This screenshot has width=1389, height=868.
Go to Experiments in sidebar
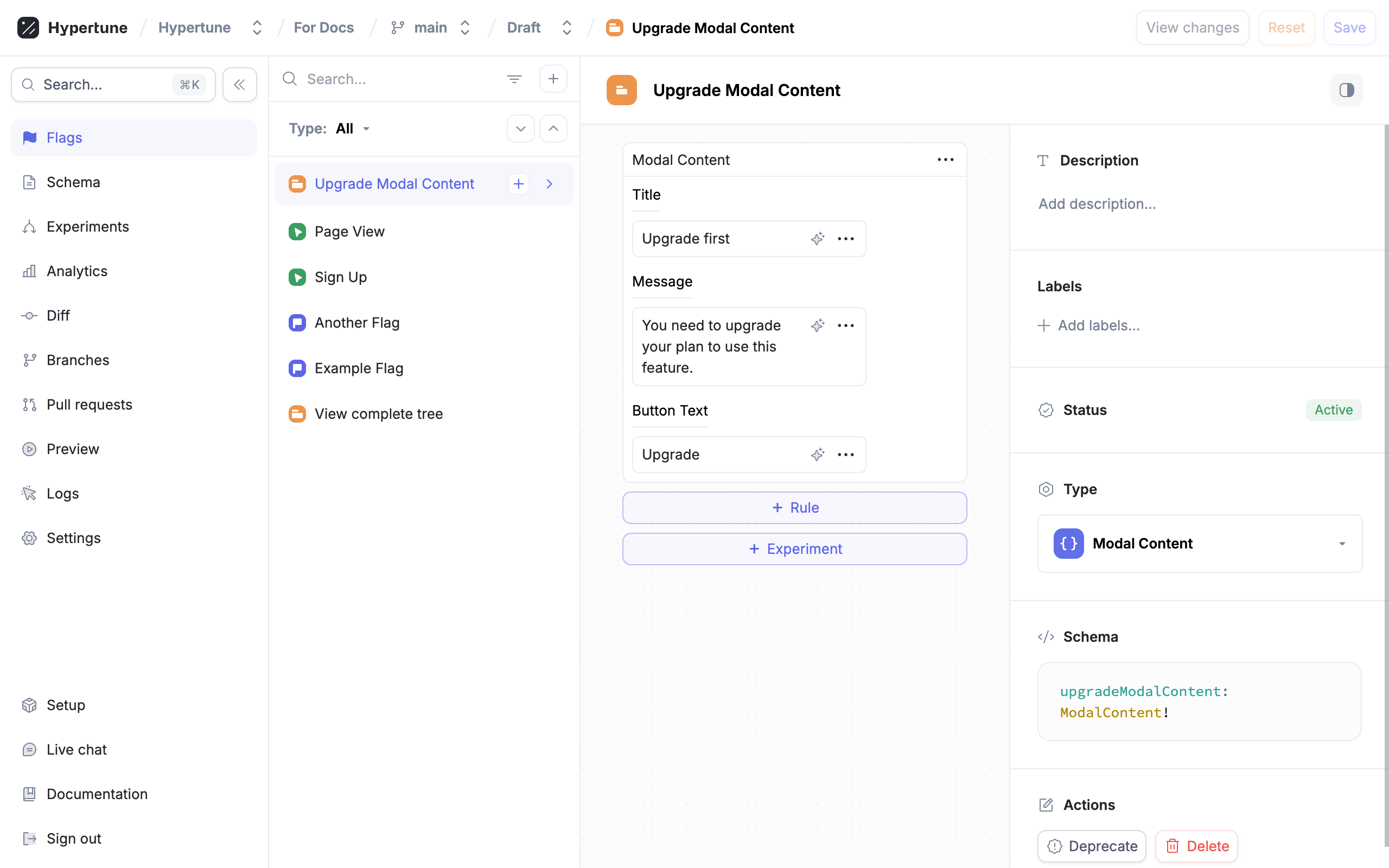point(87,226)
